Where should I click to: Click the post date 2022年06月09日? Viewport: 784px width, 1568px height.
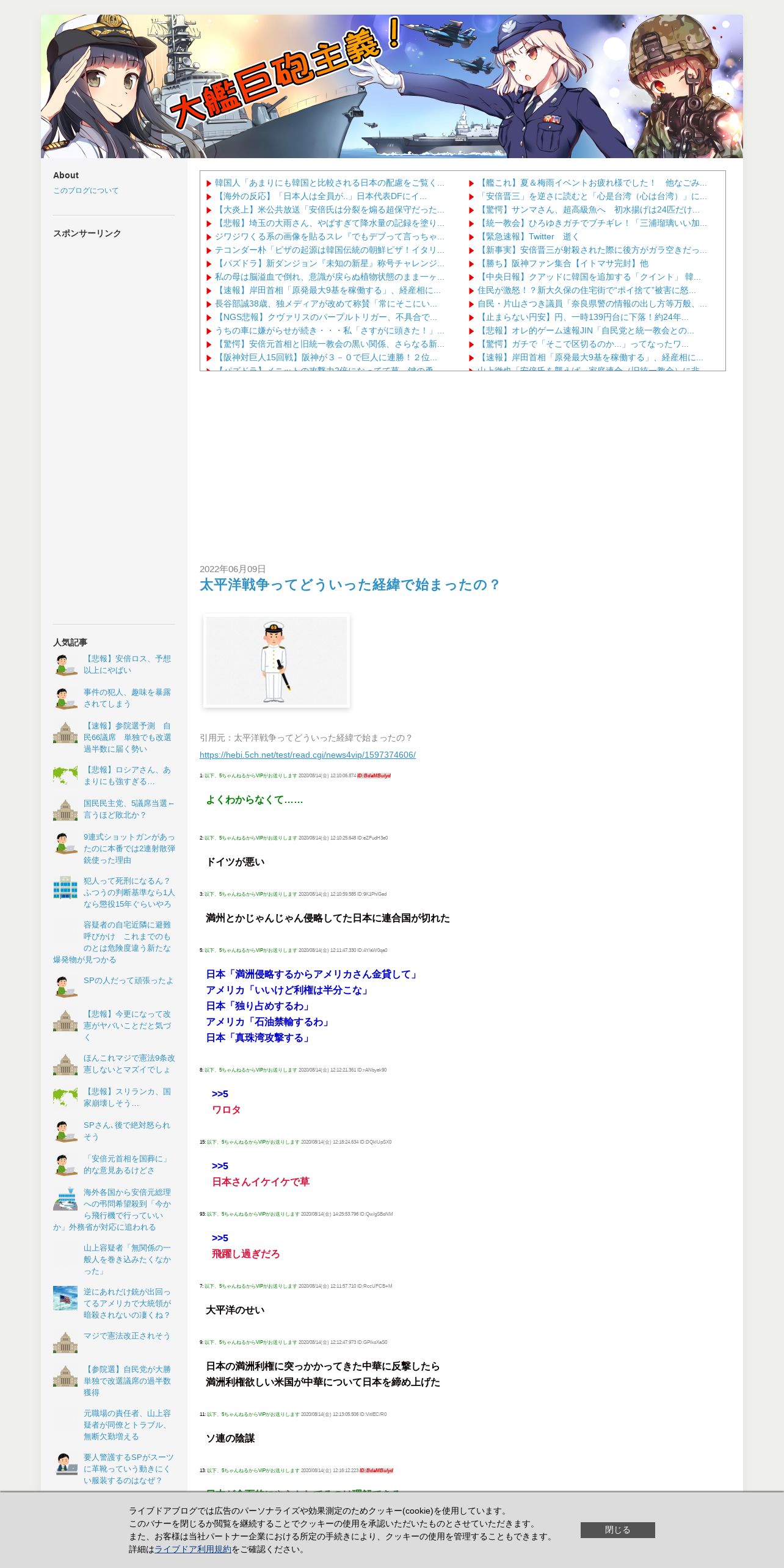click(233, 569)
